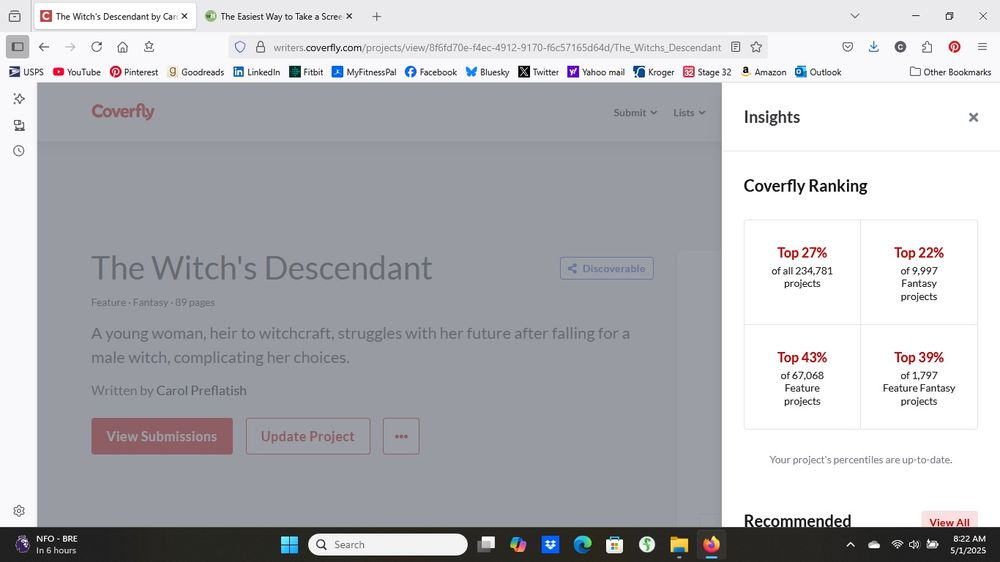Open File Explorer from the taskbar
1000x562 pixels.
click(679, 545)
